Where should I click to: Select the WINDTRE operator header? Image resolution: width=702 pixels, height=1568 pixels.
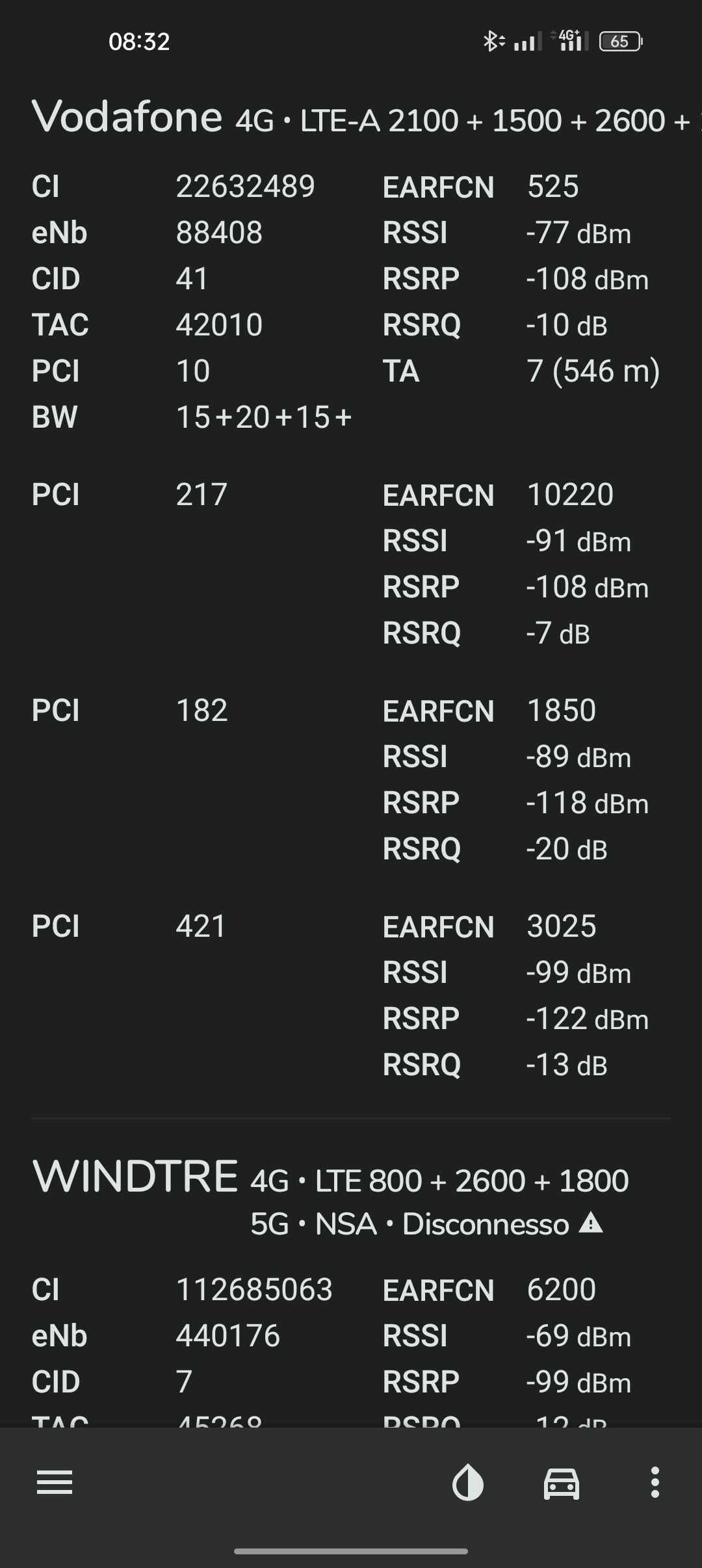[x=135, y=1176]
